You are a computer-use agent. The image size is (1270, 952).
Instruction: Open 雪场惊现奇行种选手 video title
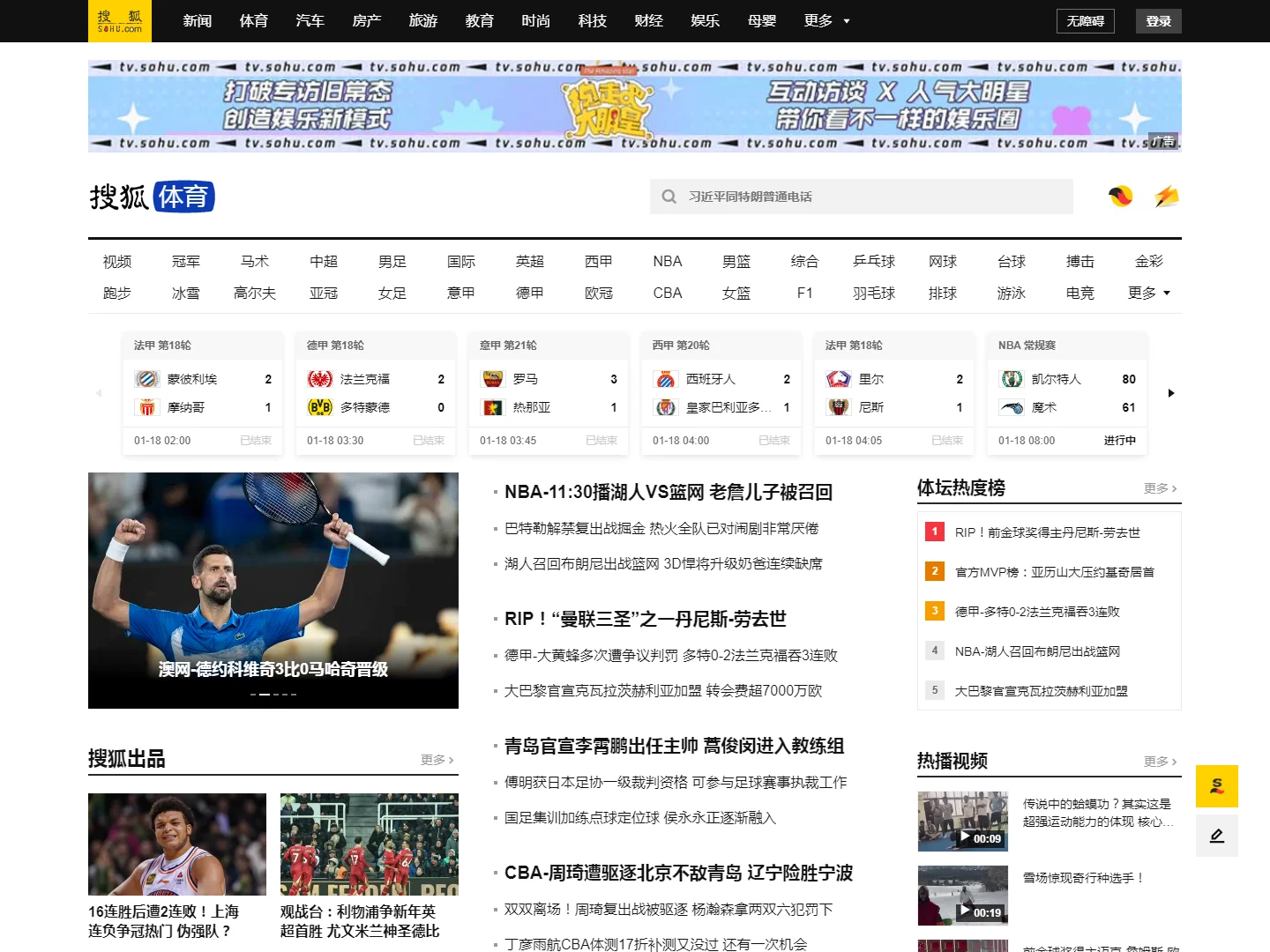(1084, 878)
